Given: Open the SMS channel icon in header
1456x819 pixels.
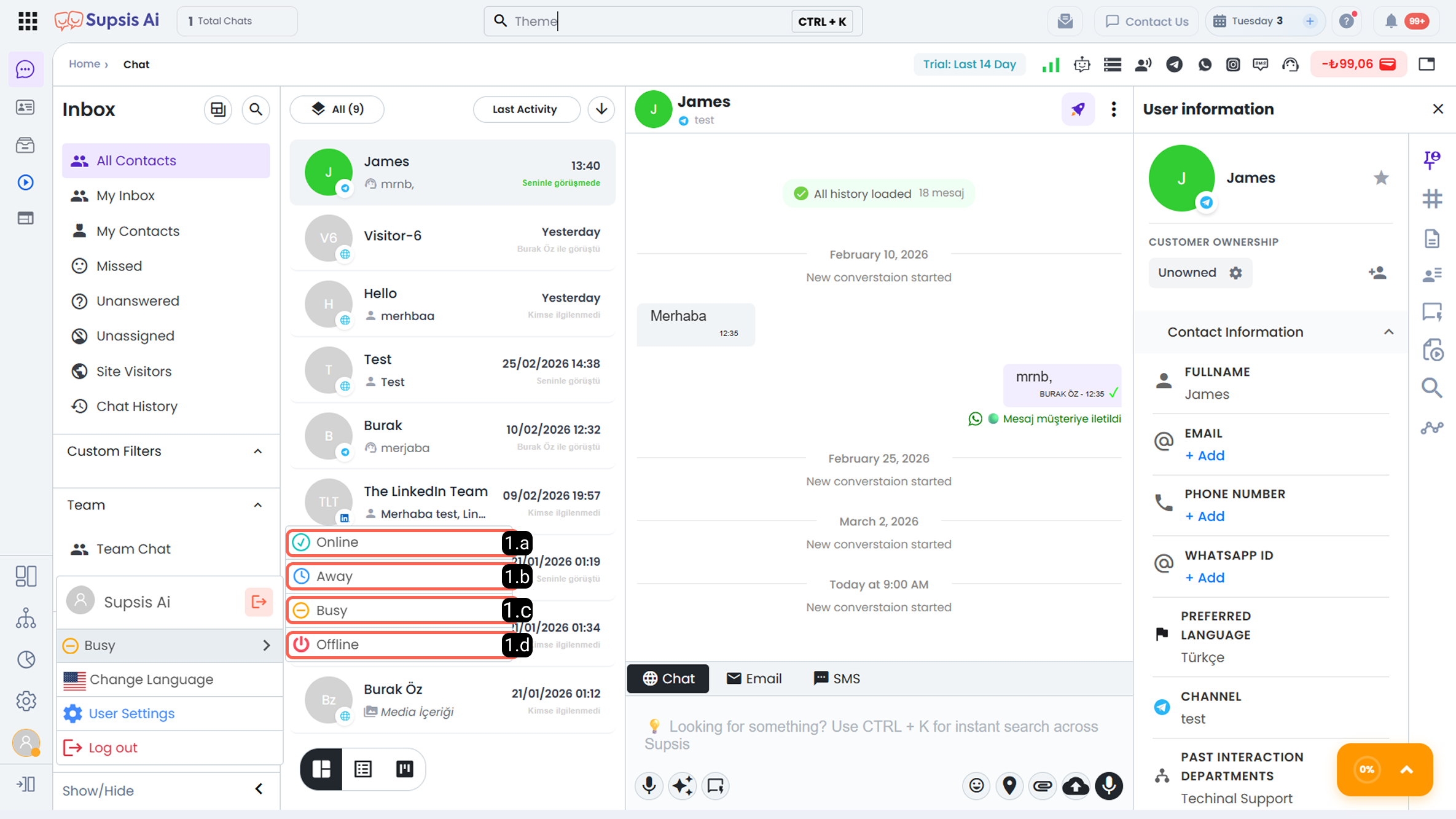Looking at the screenshot, I should tap(1261, 64).
